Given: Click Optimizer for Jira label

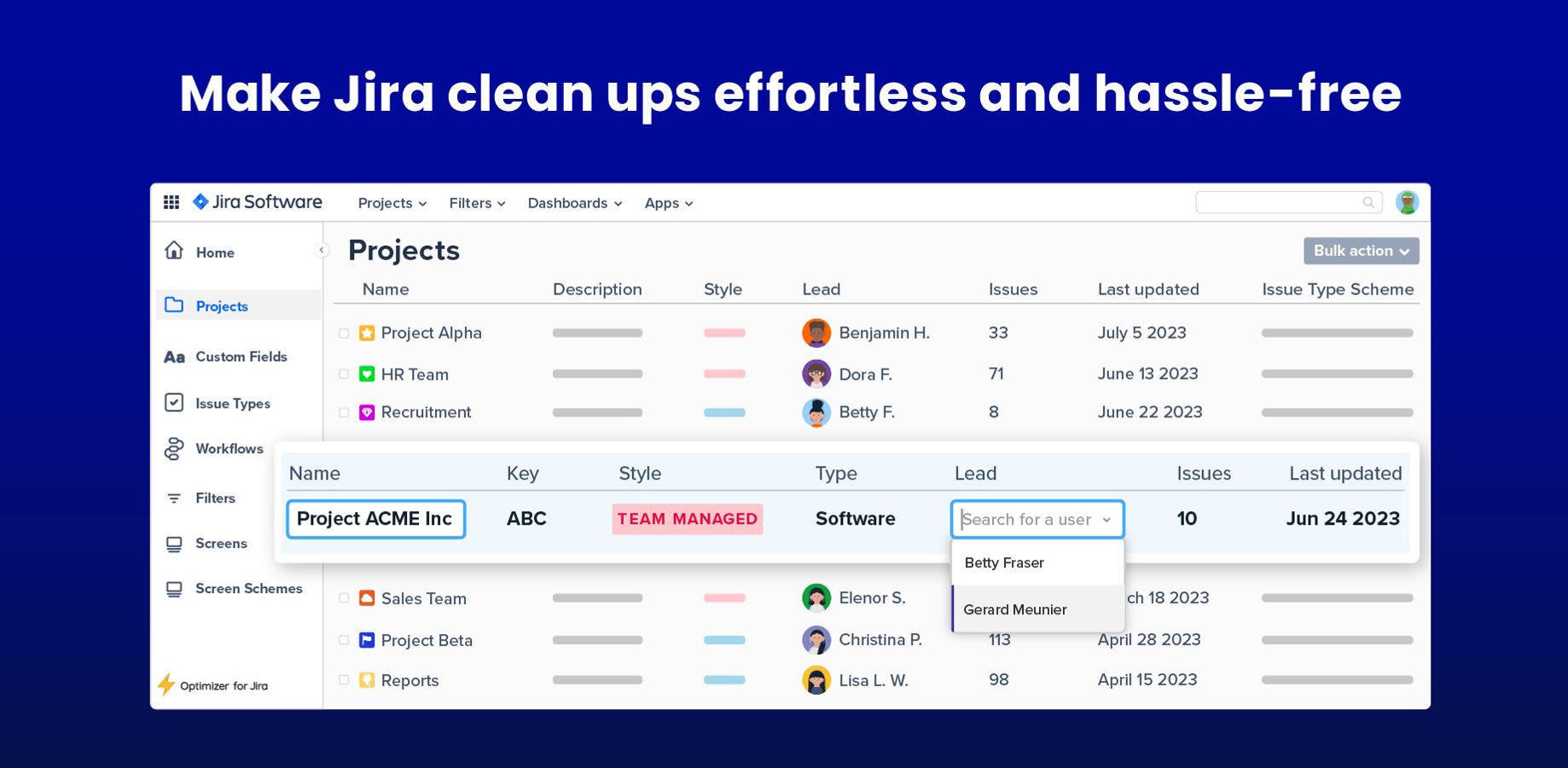Looking at the screenshot, I should point(224,686).
